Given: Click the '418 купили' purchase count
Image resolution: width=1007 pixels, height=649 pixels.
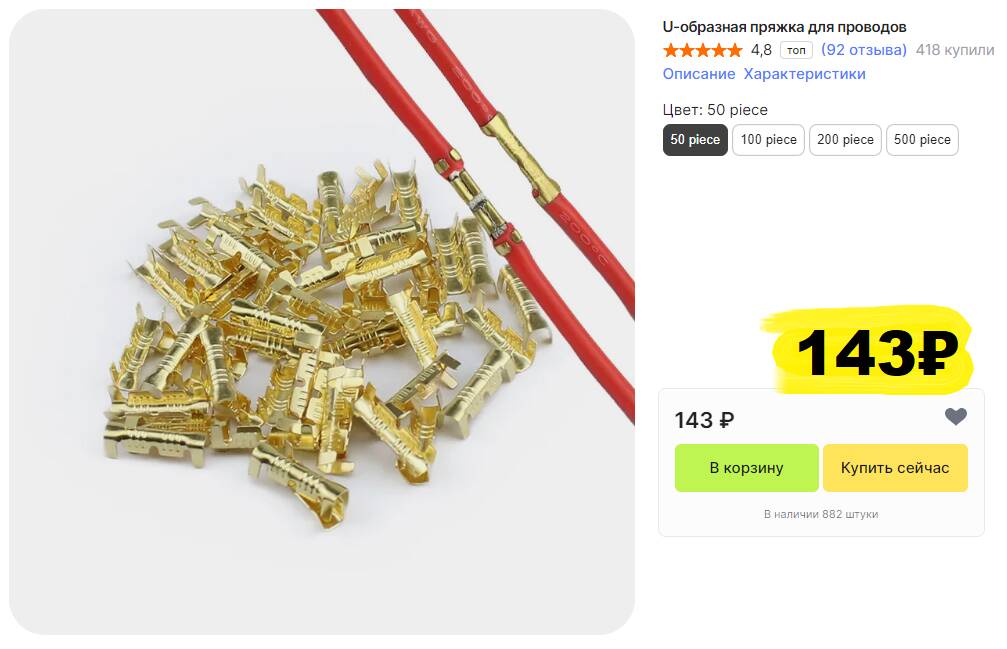Looking at the screenshot, I should [955, 49].
